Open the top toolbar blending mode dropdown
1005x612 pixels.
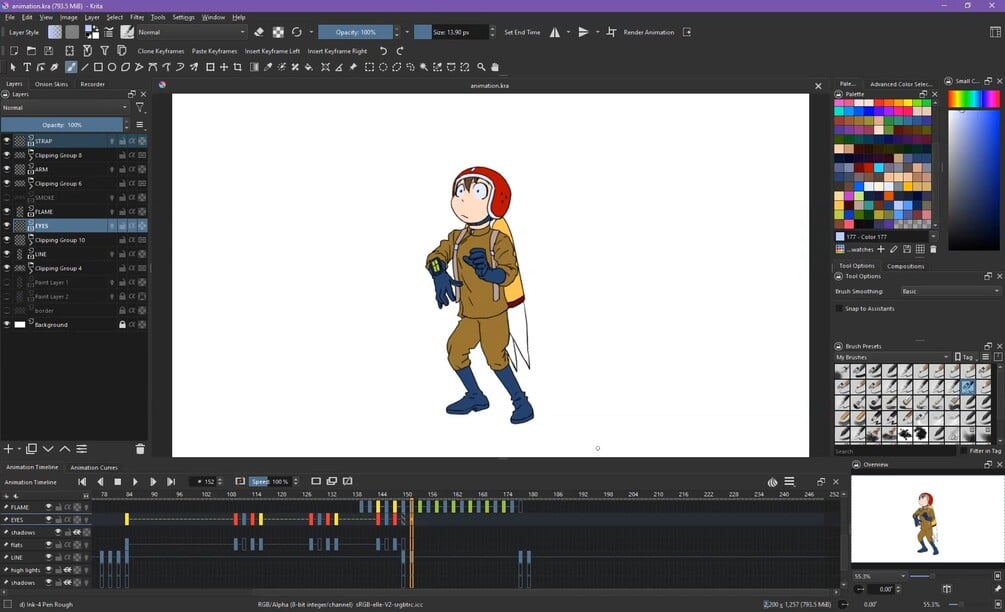(191, 32)
